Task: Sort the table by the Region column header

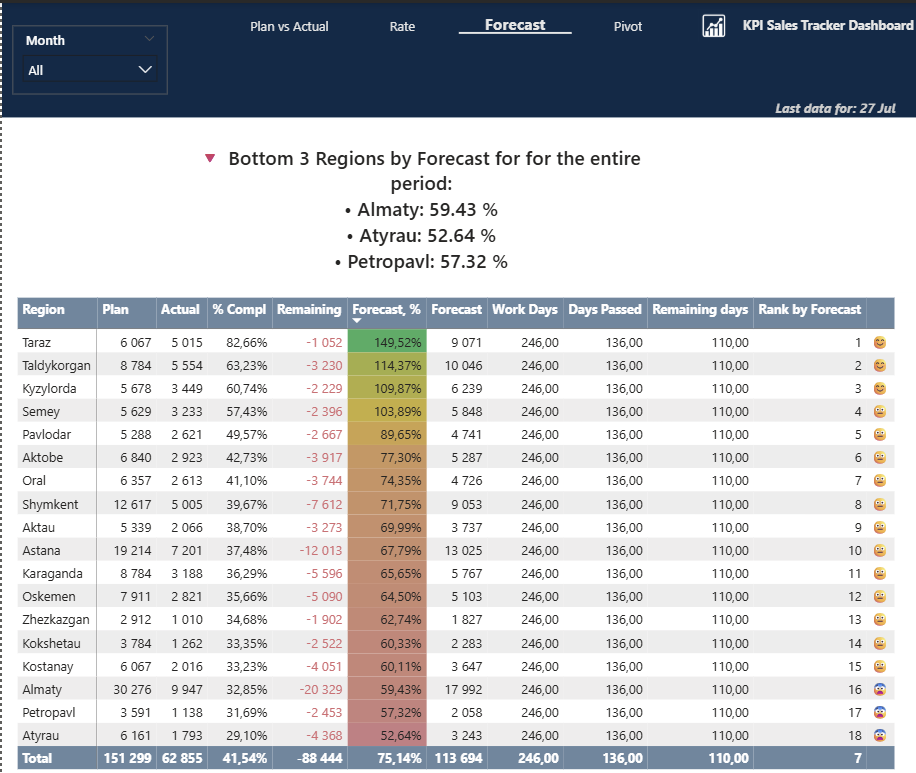Action: coord(44,310)
